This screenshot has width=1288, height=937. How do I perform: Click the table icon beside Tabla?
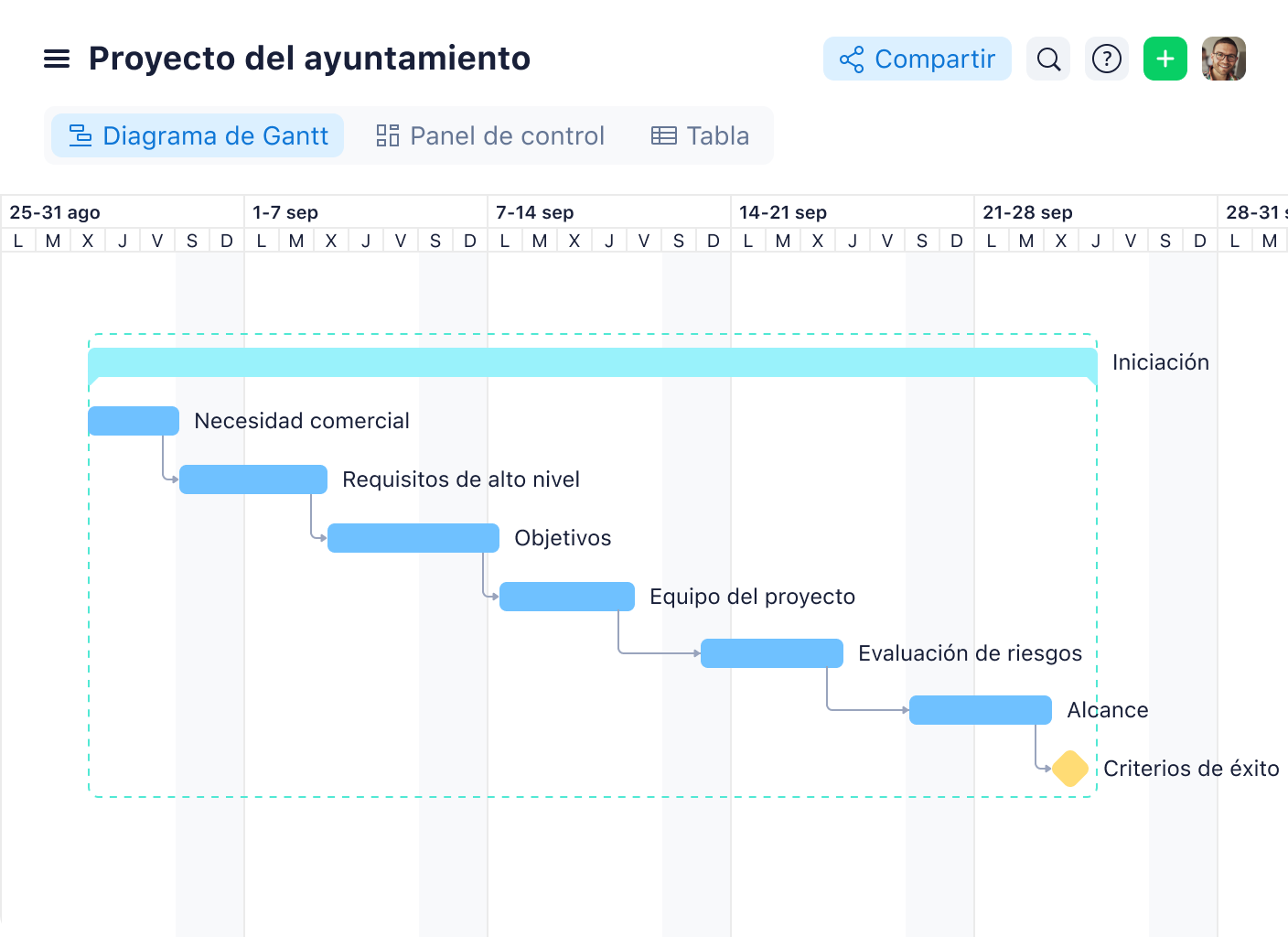662,135
